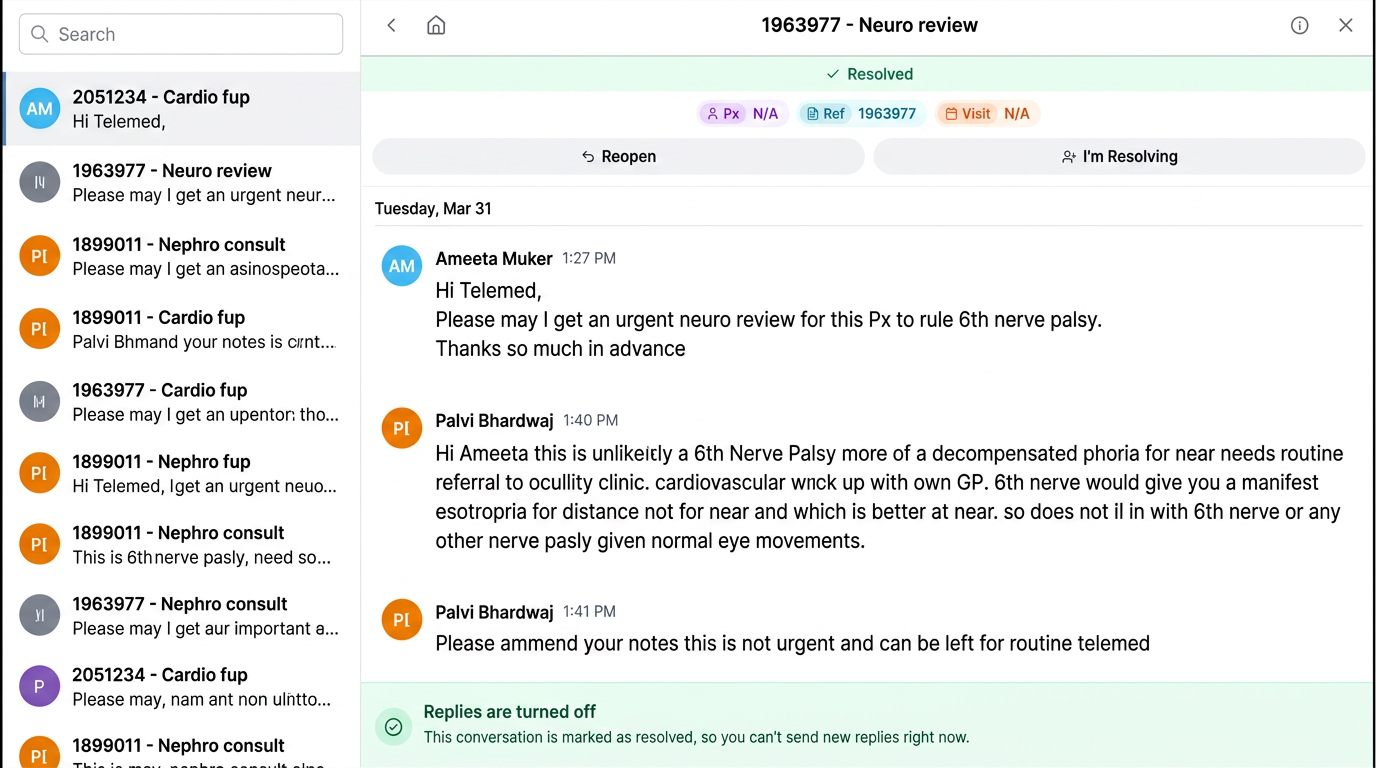Click the person icon in Px tag
The height and width of the screenshot is (768, 1376).
713,114
